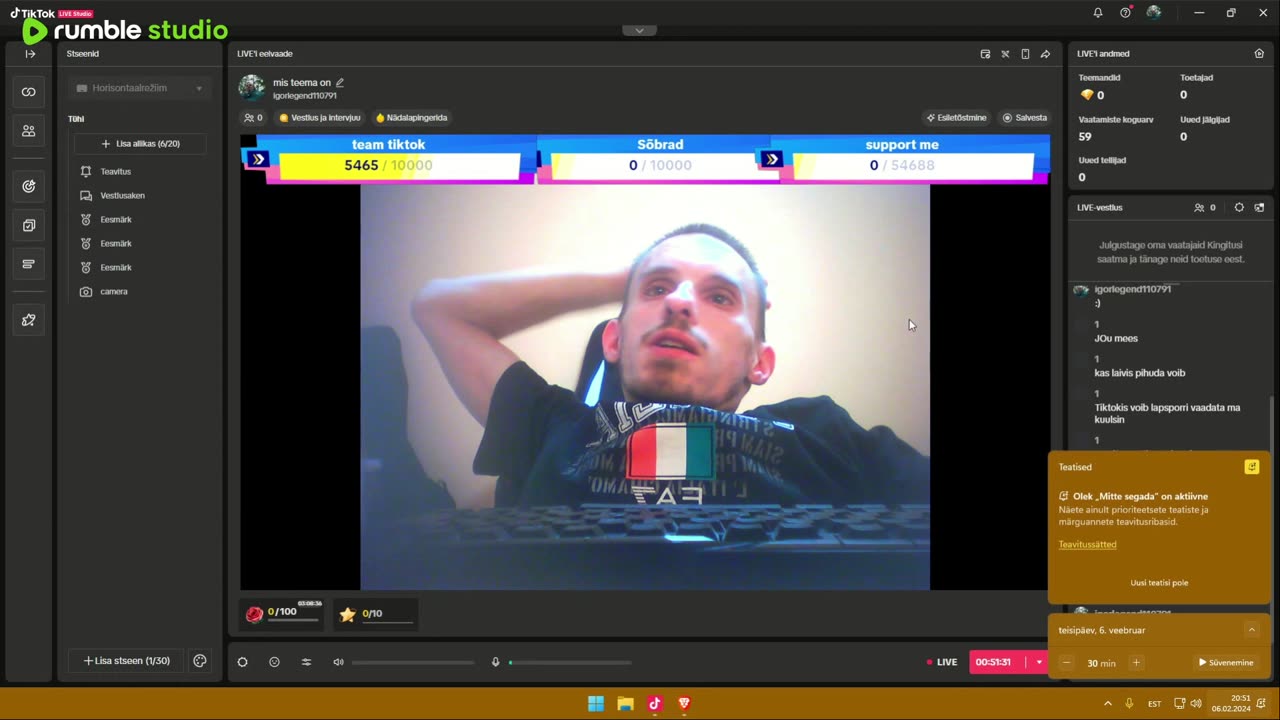Open the Horisontaalrežiim mode dropdown

(140, 88)
